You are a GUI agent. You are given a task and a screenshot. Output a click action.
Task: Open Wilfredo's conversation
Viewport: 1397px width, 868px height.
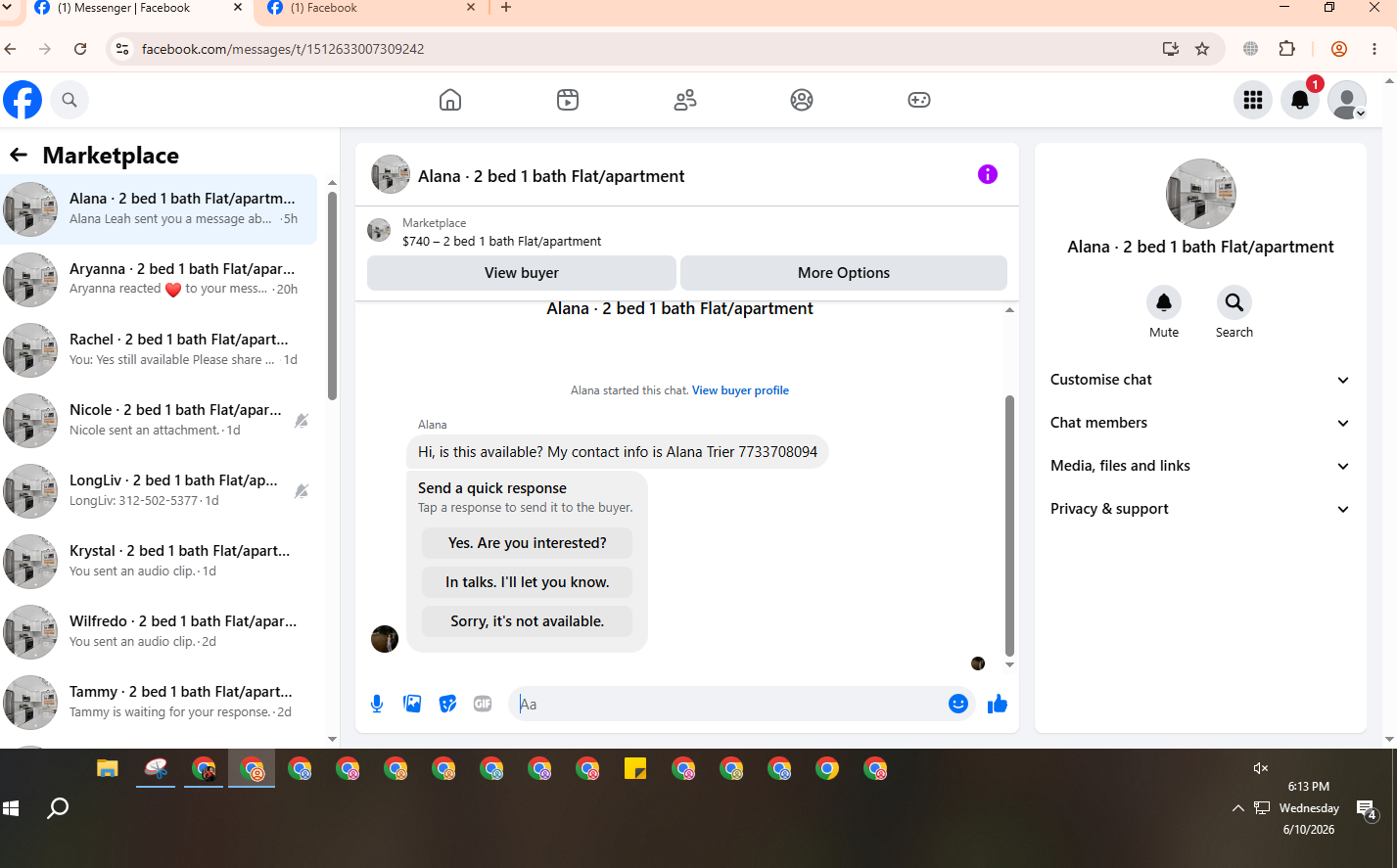(x=159, y=631)
